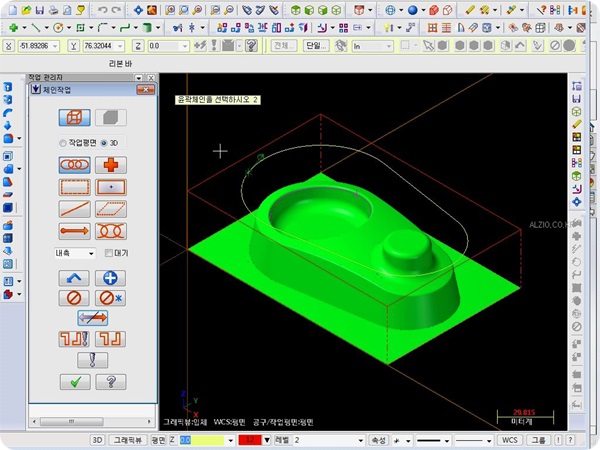
Task: Expand the X coordinate dropdown
Action: pos(55,46)
